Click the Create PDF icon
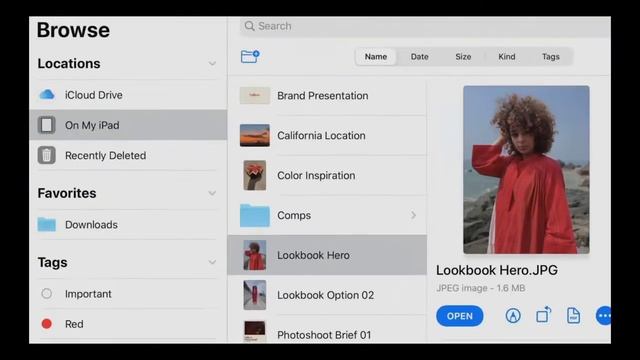 [x=573, y=316]
